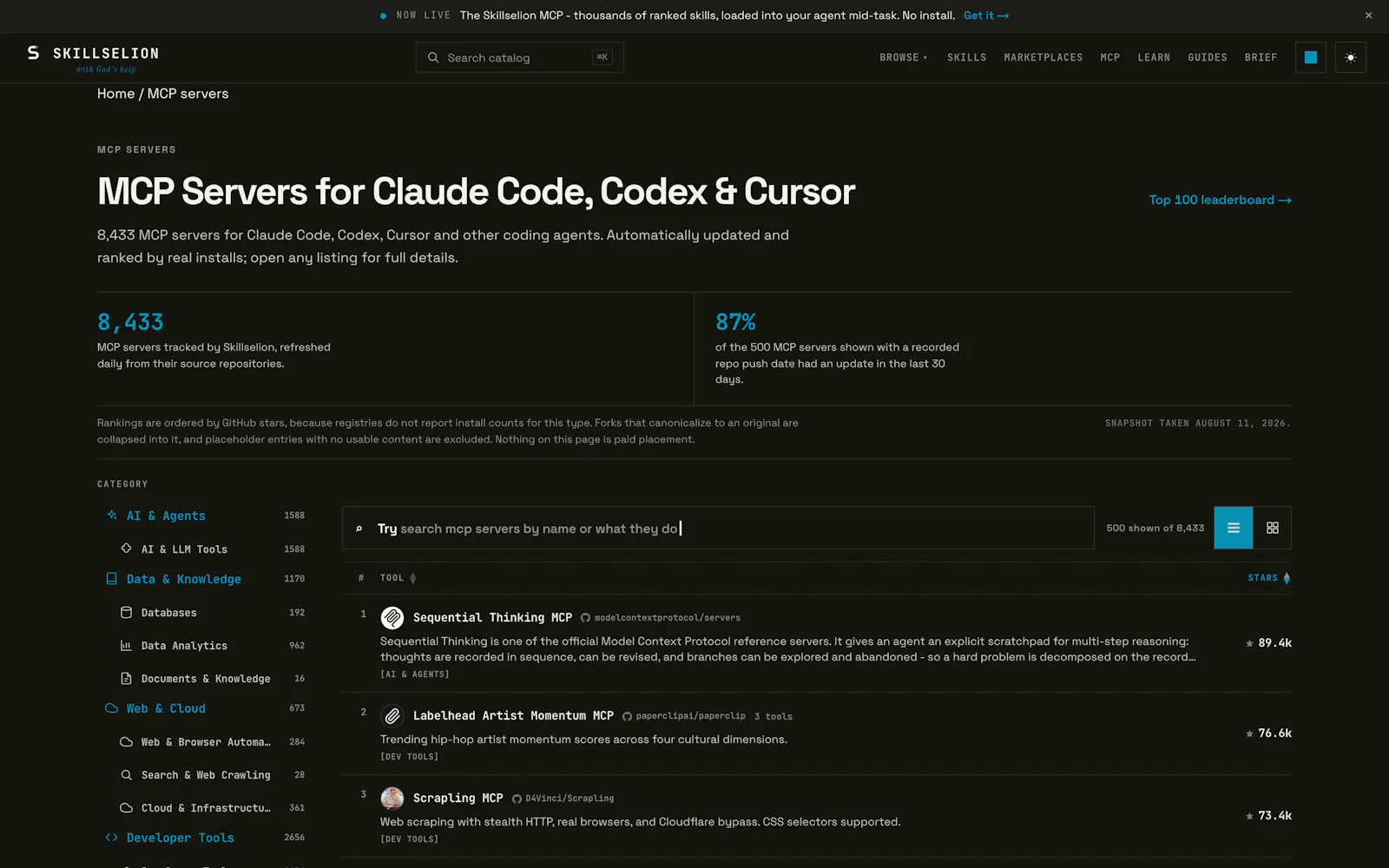Viewport: 1389px width, 868px height.
Task: Go to Home via breadcrumb
Action: point(116,94)
